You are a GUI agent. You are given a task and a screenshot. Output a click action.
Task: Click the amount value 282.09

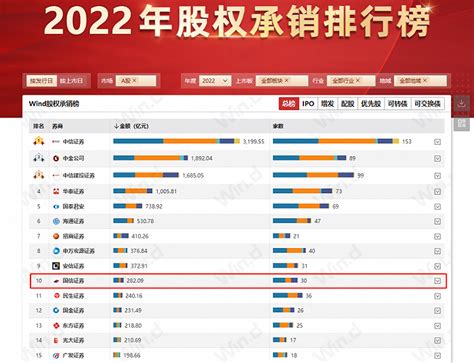(x=135, y=281)
